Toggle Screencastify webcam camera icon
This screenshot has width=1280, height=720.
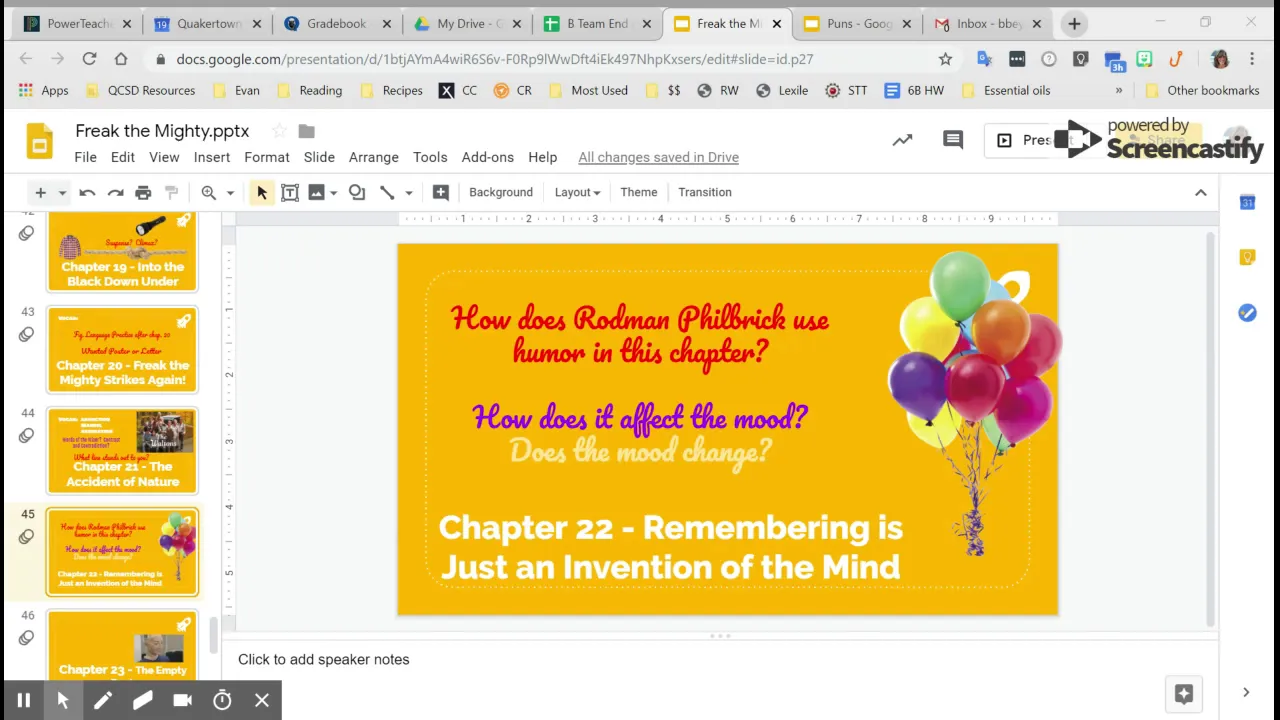coord(182,701)
